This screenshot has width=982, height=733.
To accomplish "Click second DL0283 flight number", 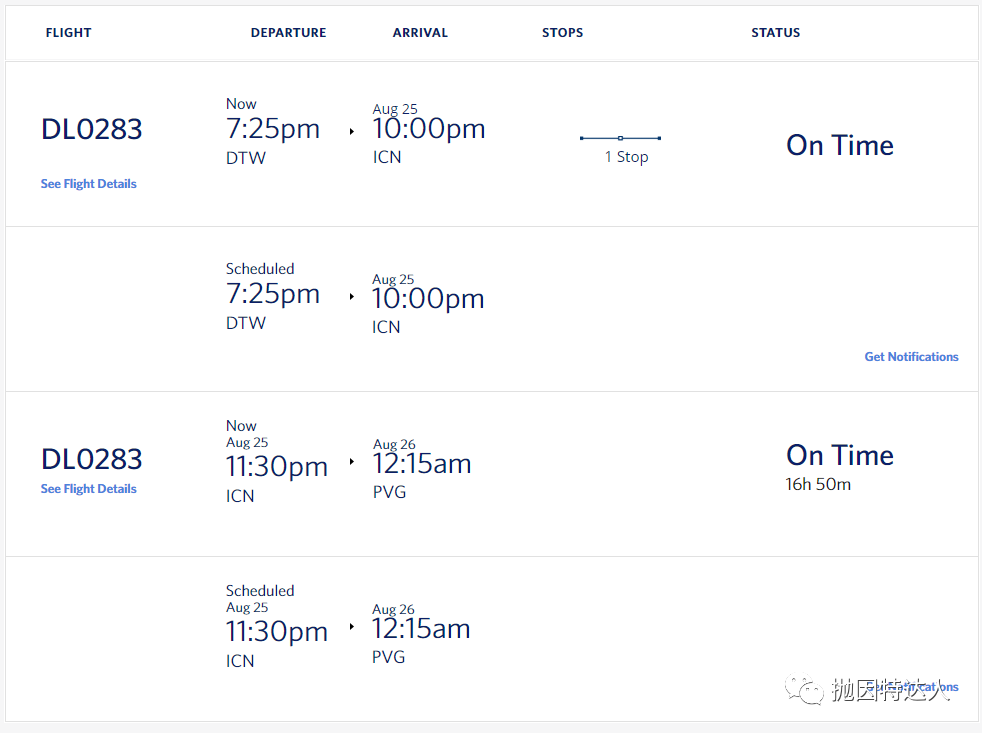I will (x=92, y=459).
